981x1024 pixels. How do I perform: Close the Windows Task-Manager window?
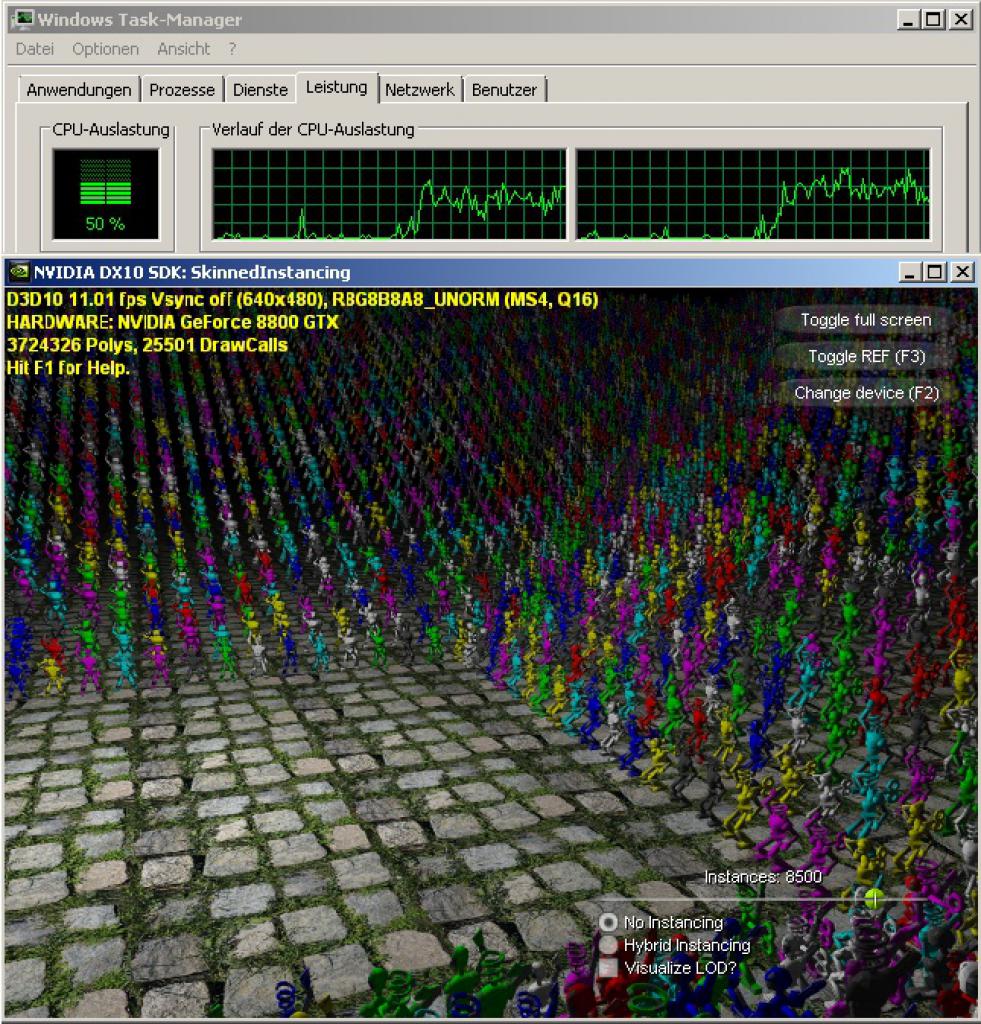tap(961, 20)
